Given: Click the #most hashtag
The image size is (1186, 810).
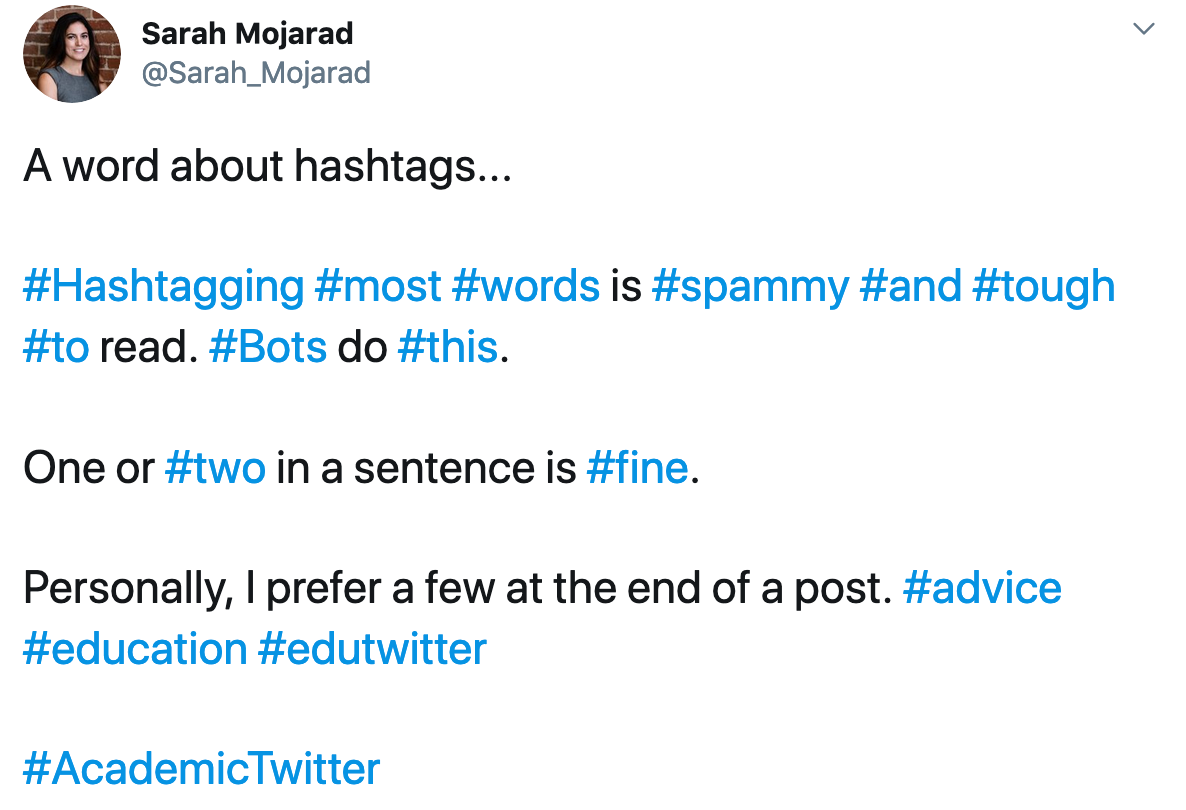Looking at the screenshot, I should tap(377, 287).
